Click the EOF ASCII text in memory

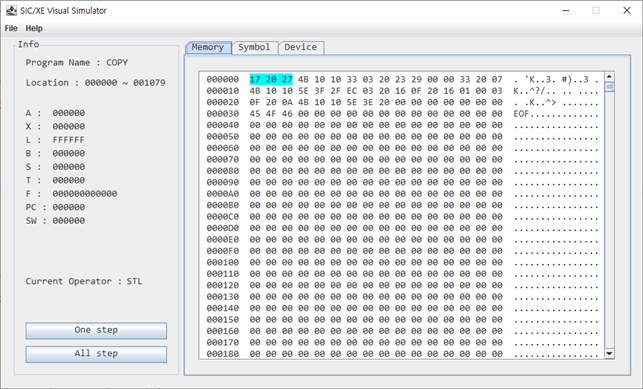click(x=521, y=114)
